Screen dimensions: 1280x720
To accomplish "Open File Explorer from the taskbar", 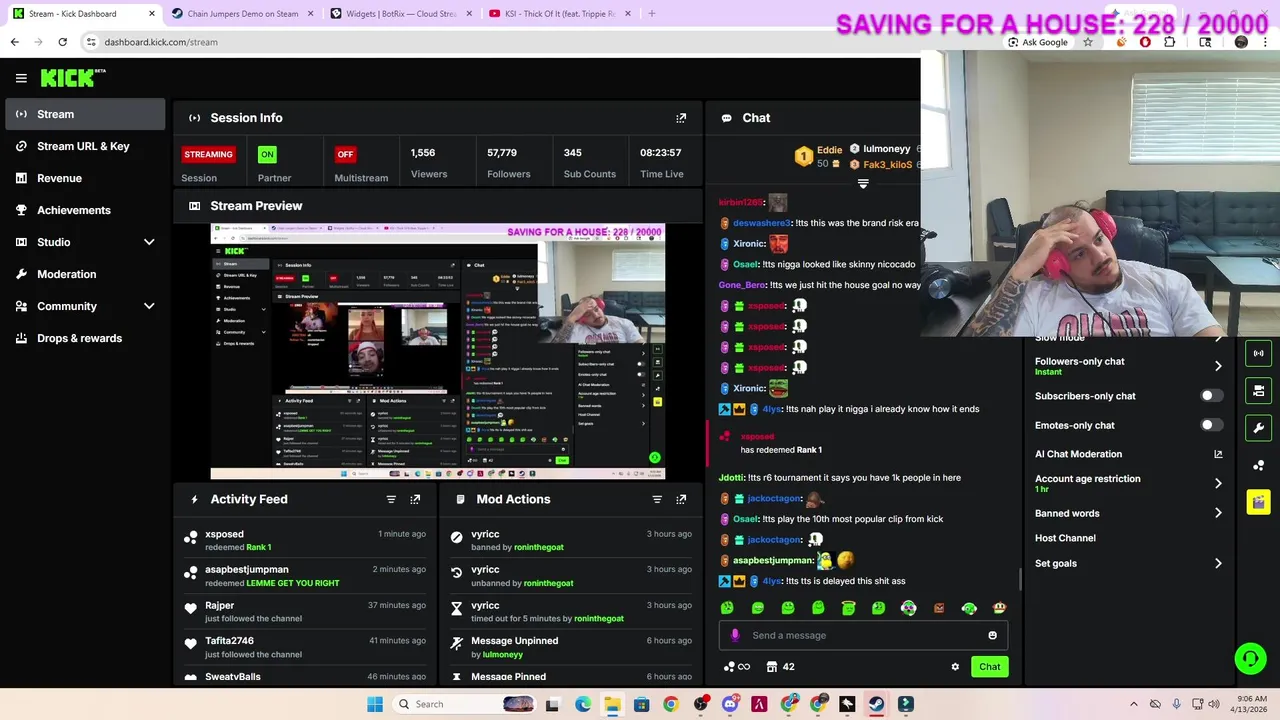I will click(x=612, y=704).
